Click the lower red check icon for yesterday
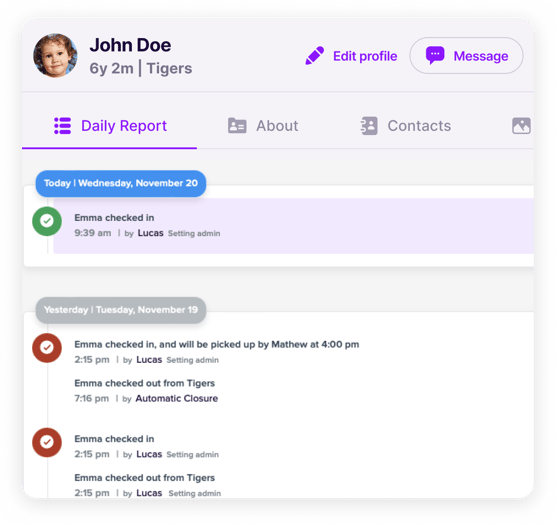Viewport: 556px width, 524px height. click(47, 442)
